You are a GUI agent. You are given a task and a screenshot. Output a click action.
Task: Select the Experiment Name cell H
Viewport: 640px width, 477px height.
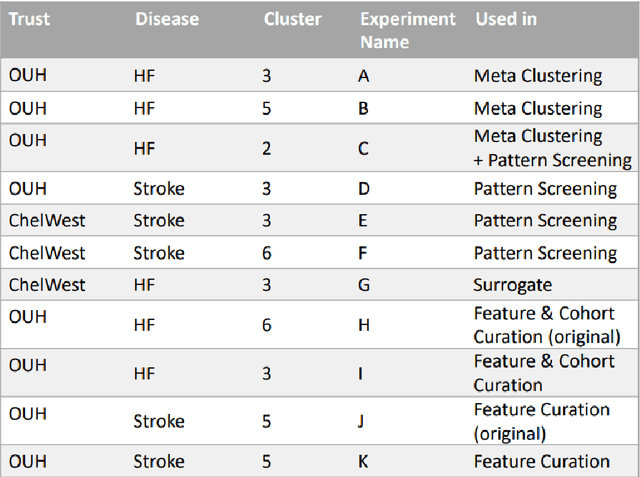(x=364, y=325)
